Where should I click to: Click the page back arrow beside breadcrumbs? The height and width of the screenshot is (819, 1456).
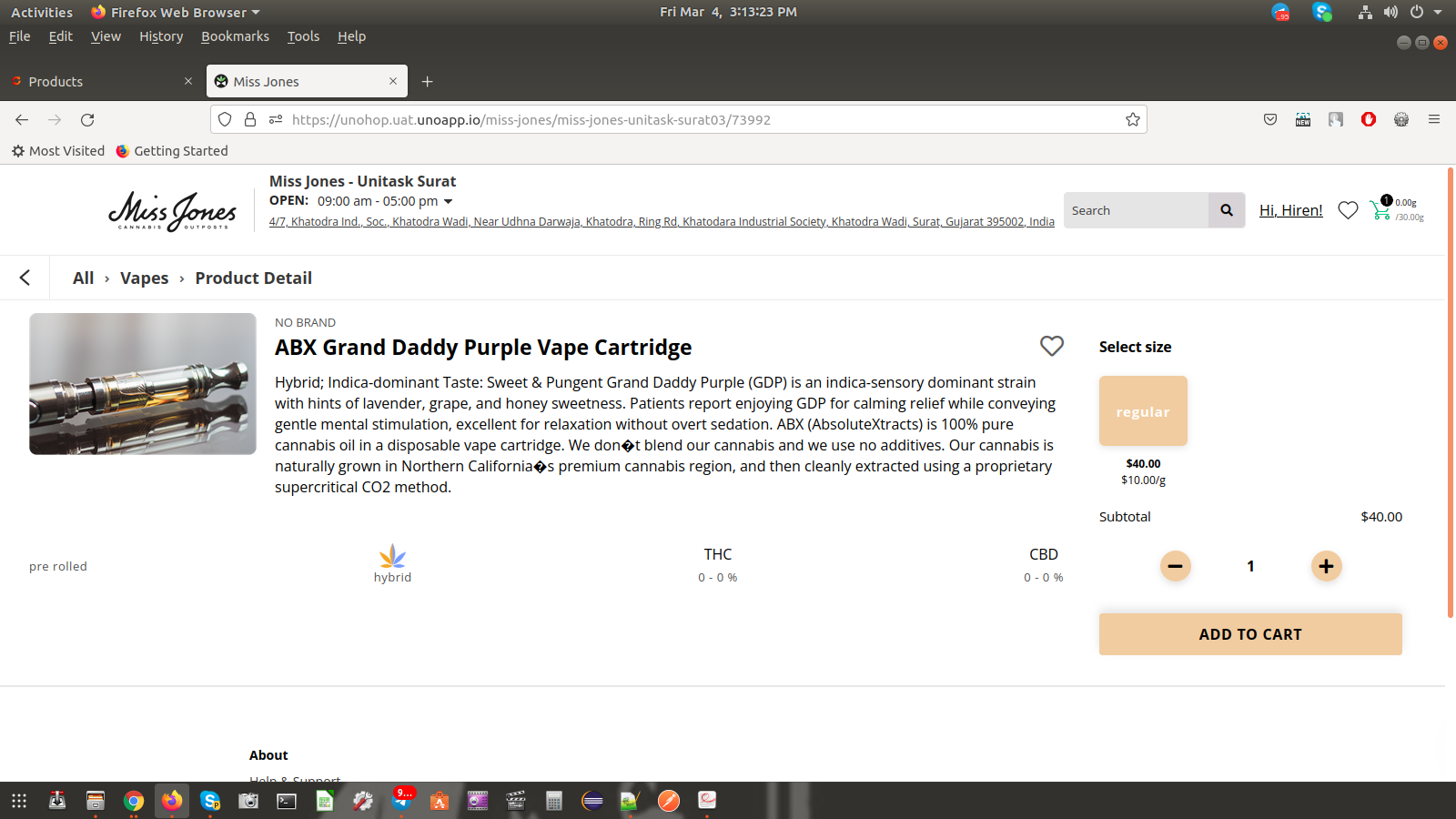(x=25, y=278)
